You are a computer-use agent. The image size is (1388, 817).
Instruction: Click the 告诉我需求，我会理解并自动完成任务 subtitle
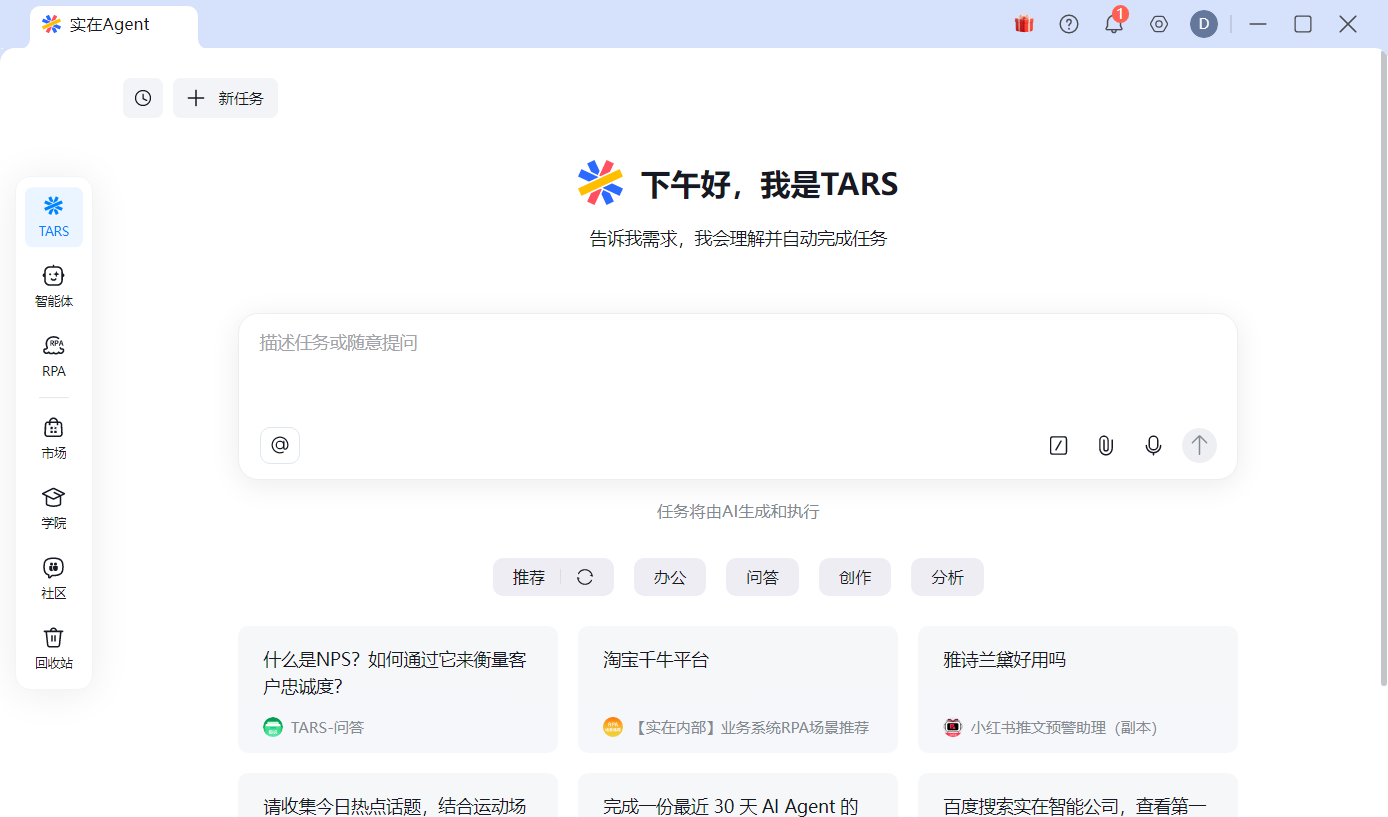click(738, 238)
